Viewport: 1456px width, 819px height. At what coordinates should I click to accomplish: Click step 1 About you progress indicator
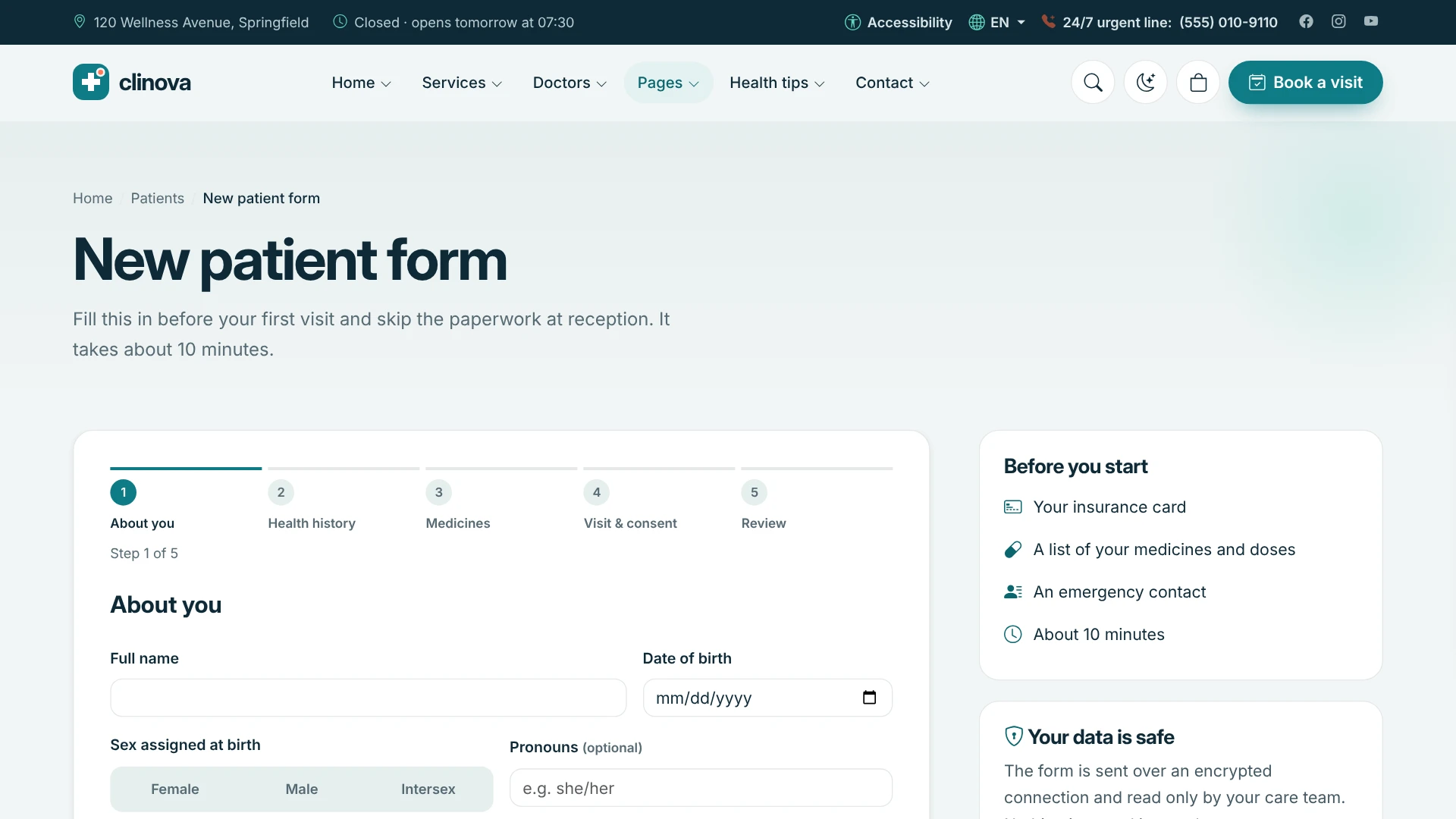pos(186,500)
